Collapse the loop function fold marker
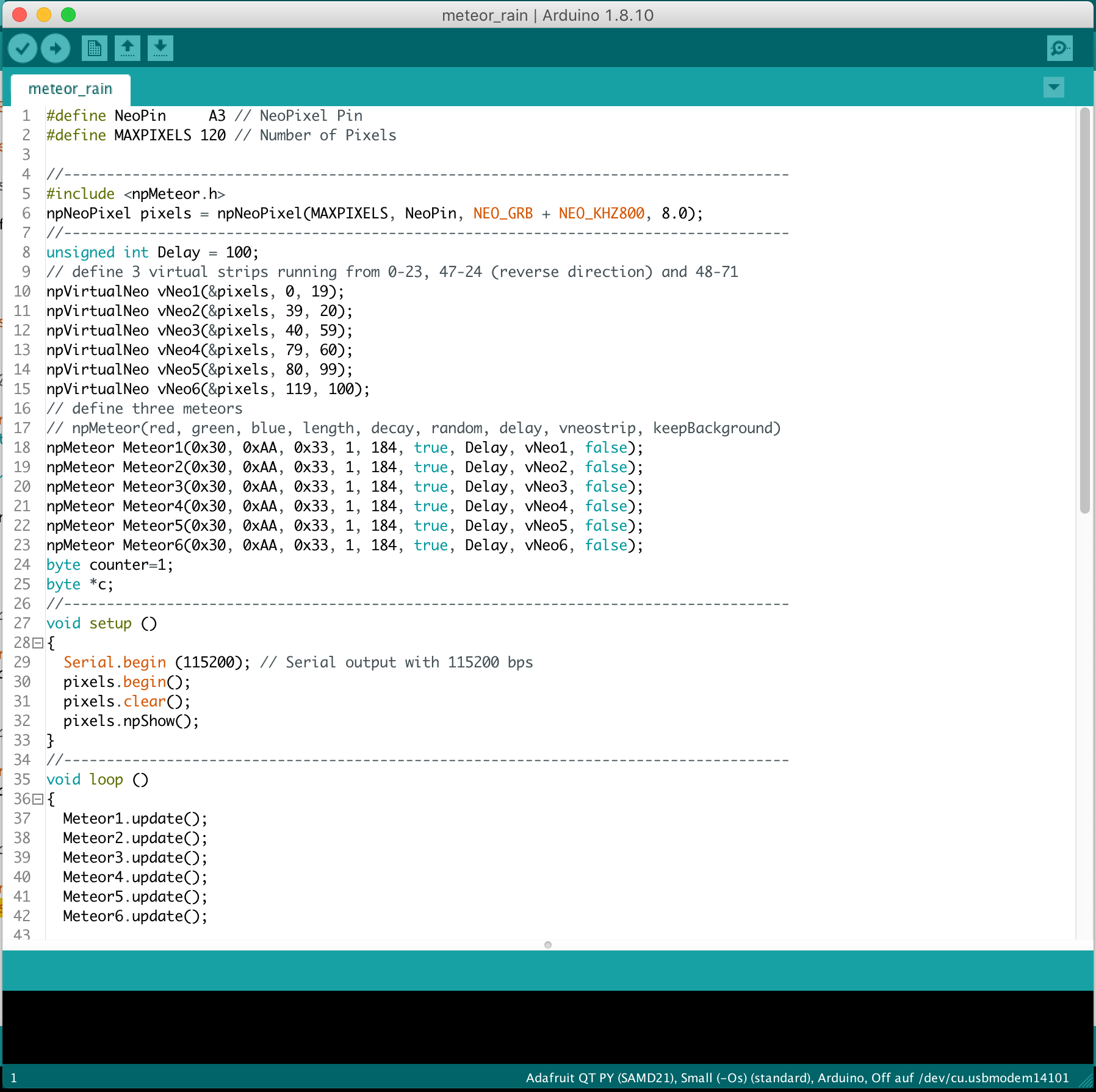This screenshot has width=1096, height=1092. (38, 799)
